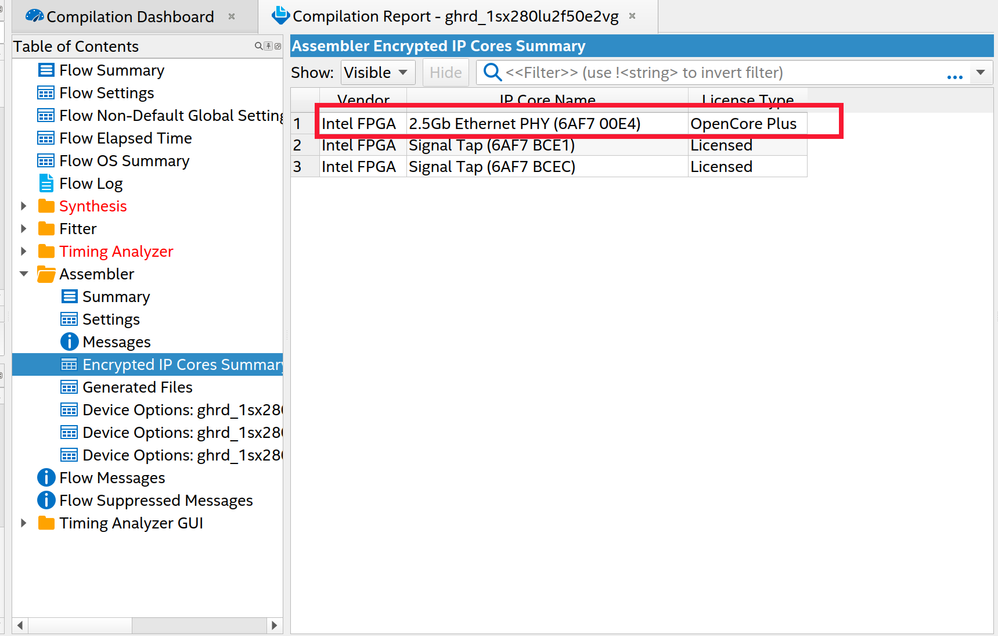Open the filter history dropdown arrow
Viewport: 998px width, 636px height.
(x=980, y=73)
